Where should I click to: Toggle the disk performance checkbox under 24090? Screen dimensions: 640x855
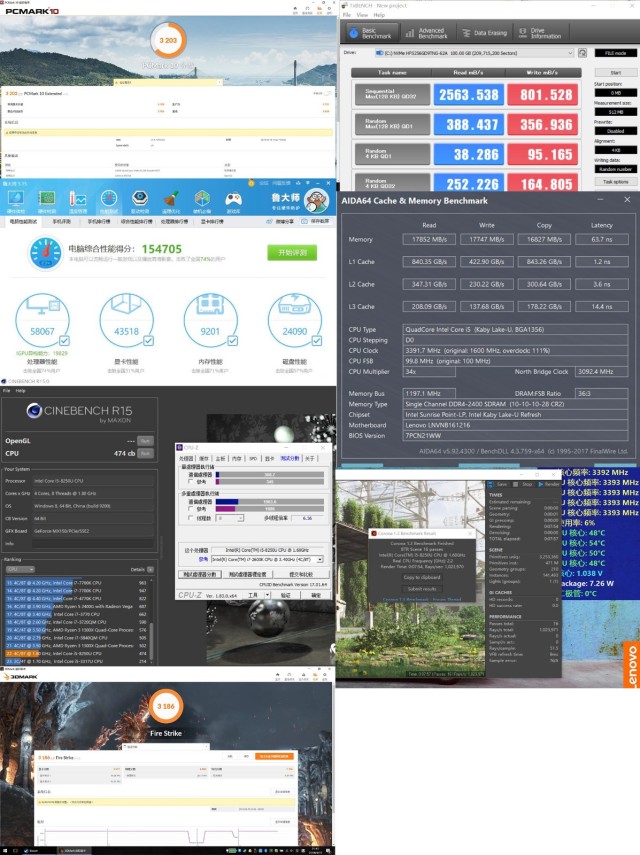tap(317, 341)
